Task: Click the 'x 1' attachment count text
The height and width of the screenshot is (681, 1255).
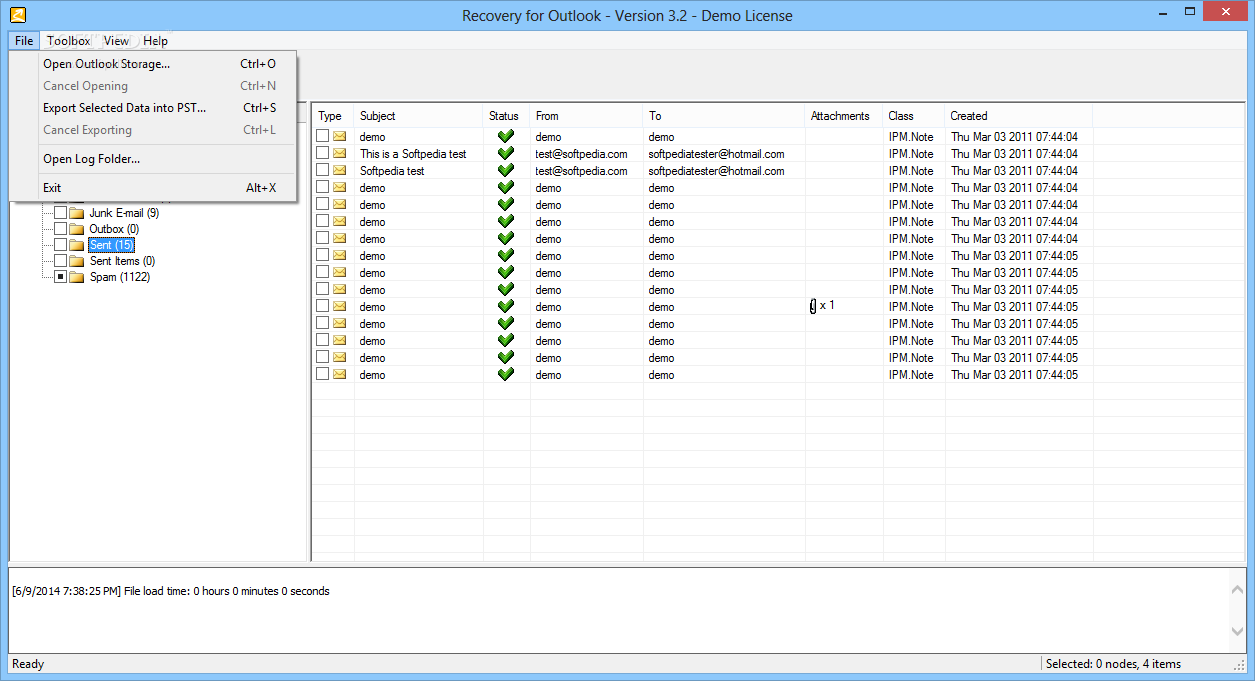Action: point(827,306)
